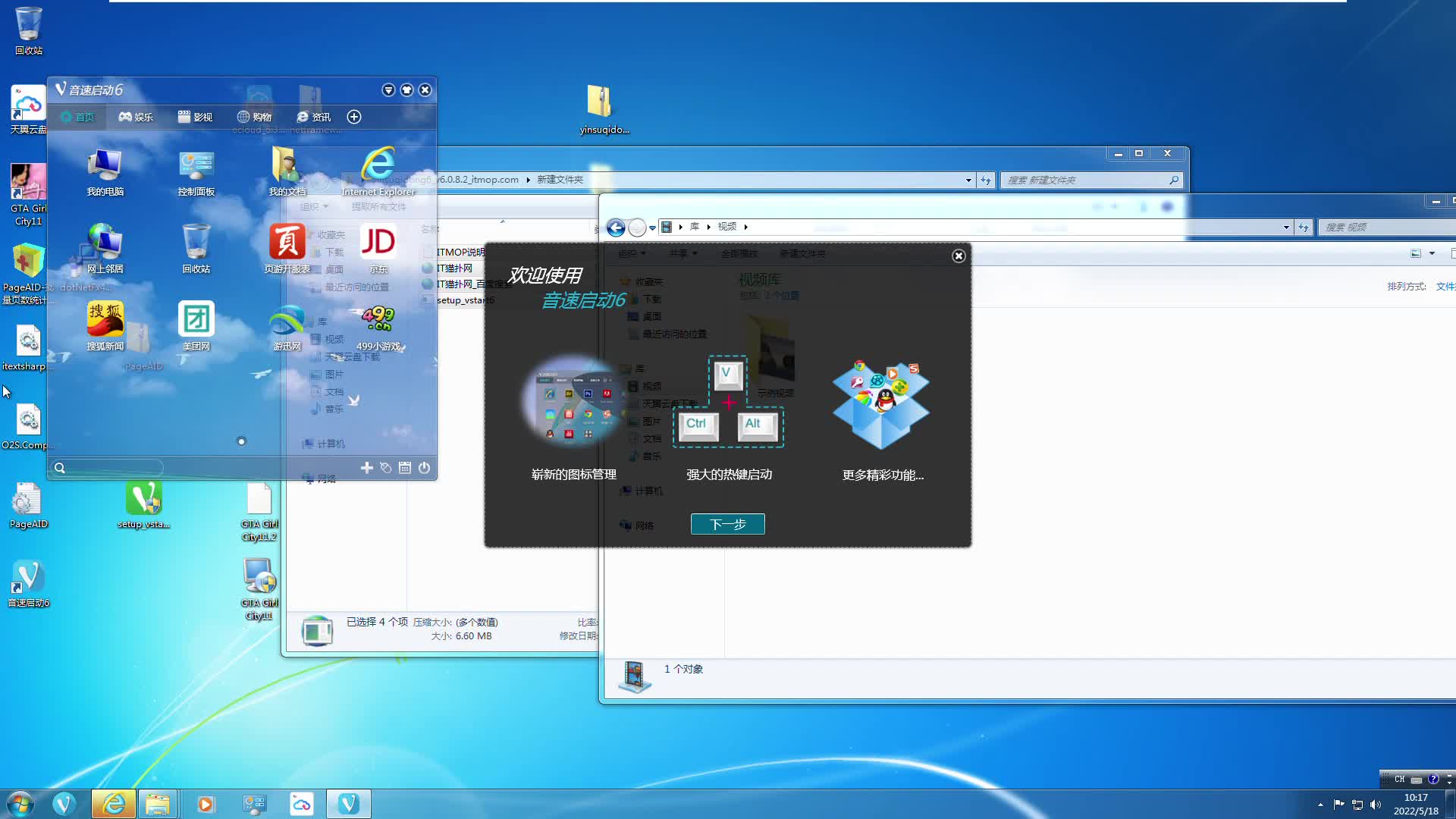This screenshot has height=819, width=1456.
Task: Click the back button in 视频 library window
Action: pyautogui.click(x=616, y=227)
